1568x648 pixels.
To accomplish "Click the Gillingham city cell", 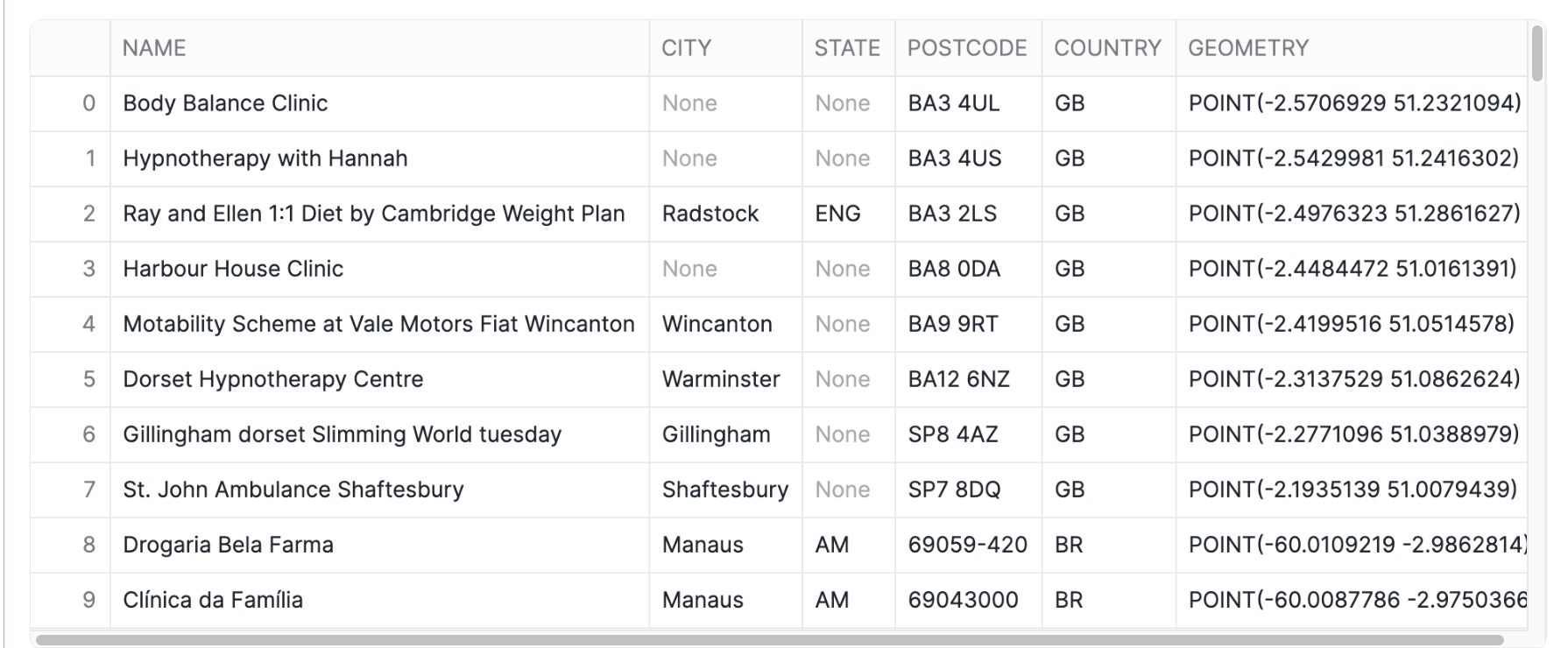I will (716, 434).
